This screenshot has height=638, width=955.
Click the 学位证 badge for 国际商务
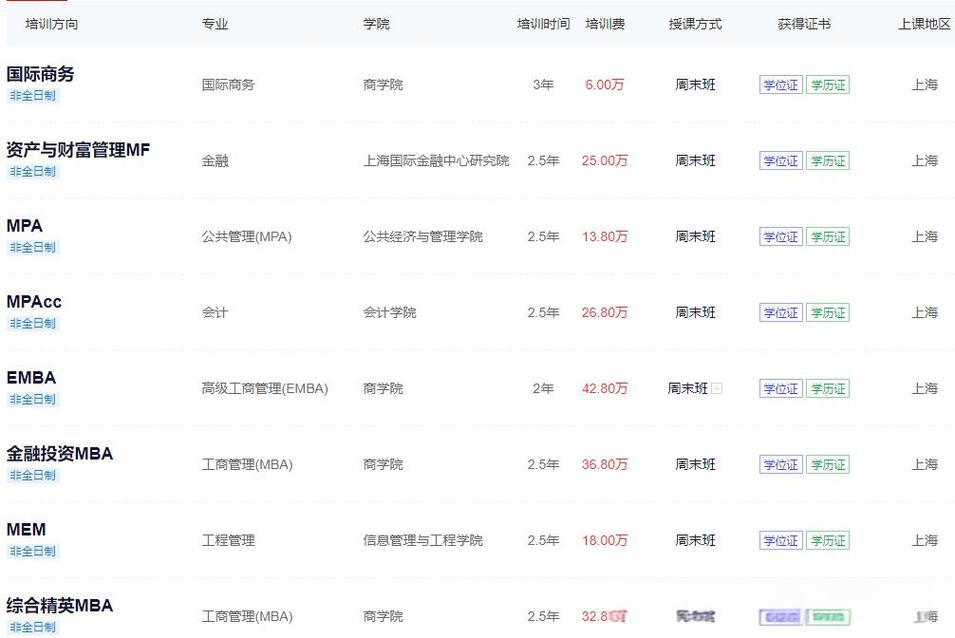780,85
